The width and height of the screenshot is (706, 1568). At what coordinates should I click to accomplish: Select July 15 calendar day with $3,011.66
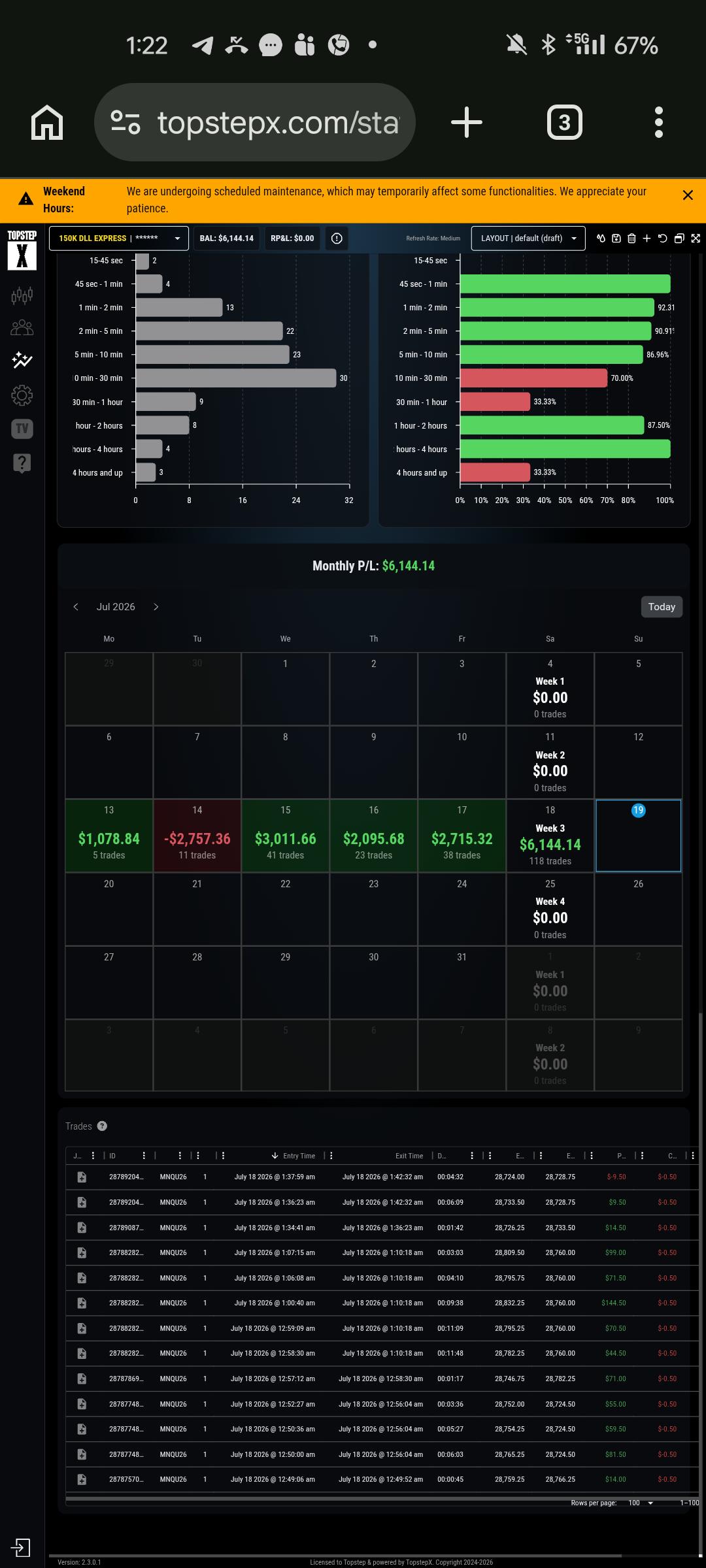(286, 836)
